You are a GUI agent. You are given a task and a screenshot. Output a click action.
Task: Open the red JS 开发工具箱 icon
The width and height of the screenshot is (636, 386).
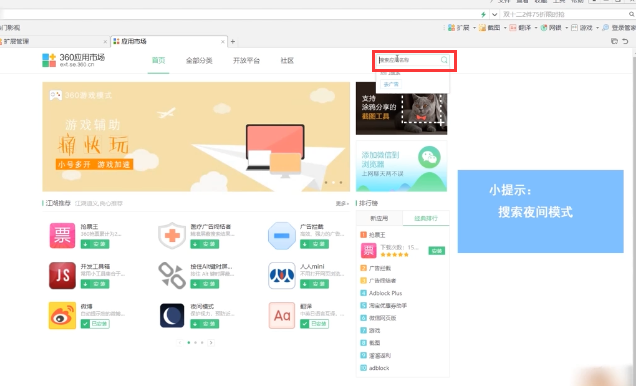click(62, 275)
